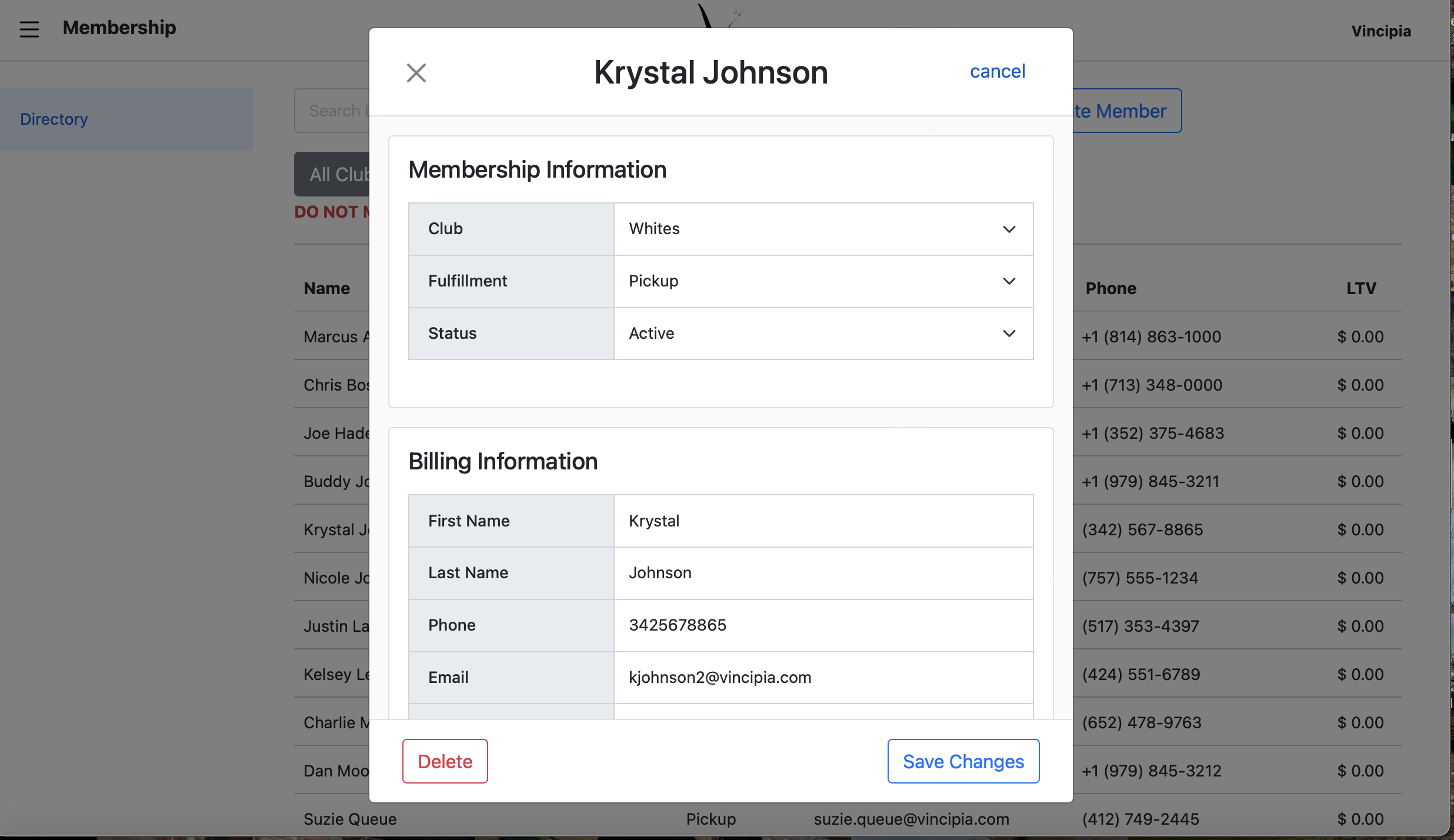Click the Membership Information heading
This screenshot has width=1454, height=840.
coord(537,170)
